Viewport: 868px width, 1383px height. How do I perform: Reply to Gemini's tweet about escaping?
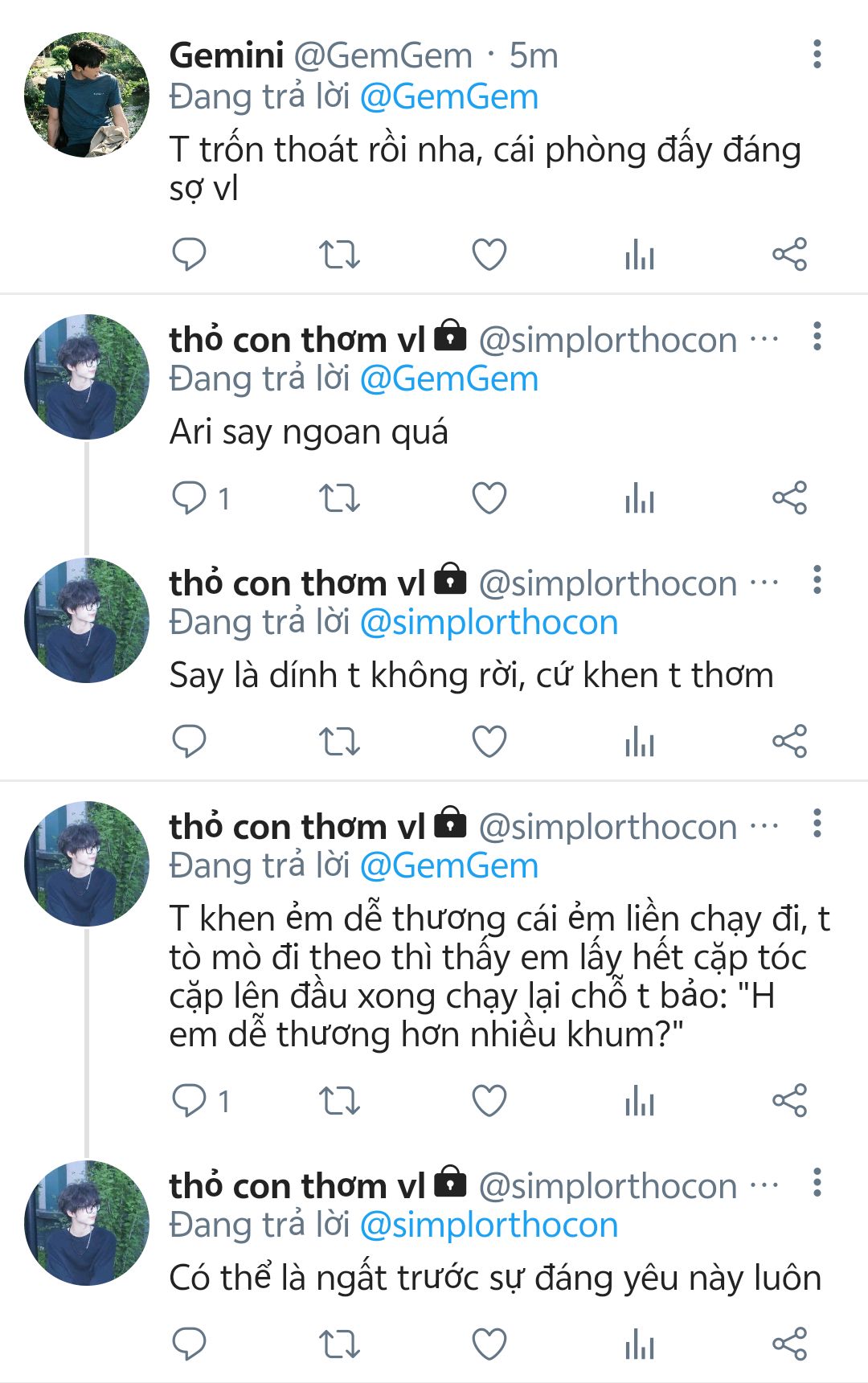(x=190, y=255)
